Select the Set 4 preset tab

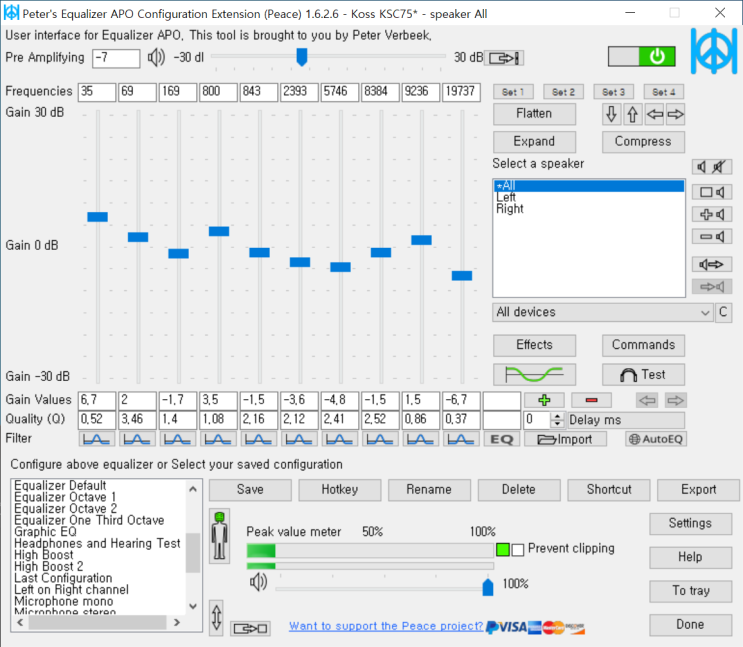point(664,92)
